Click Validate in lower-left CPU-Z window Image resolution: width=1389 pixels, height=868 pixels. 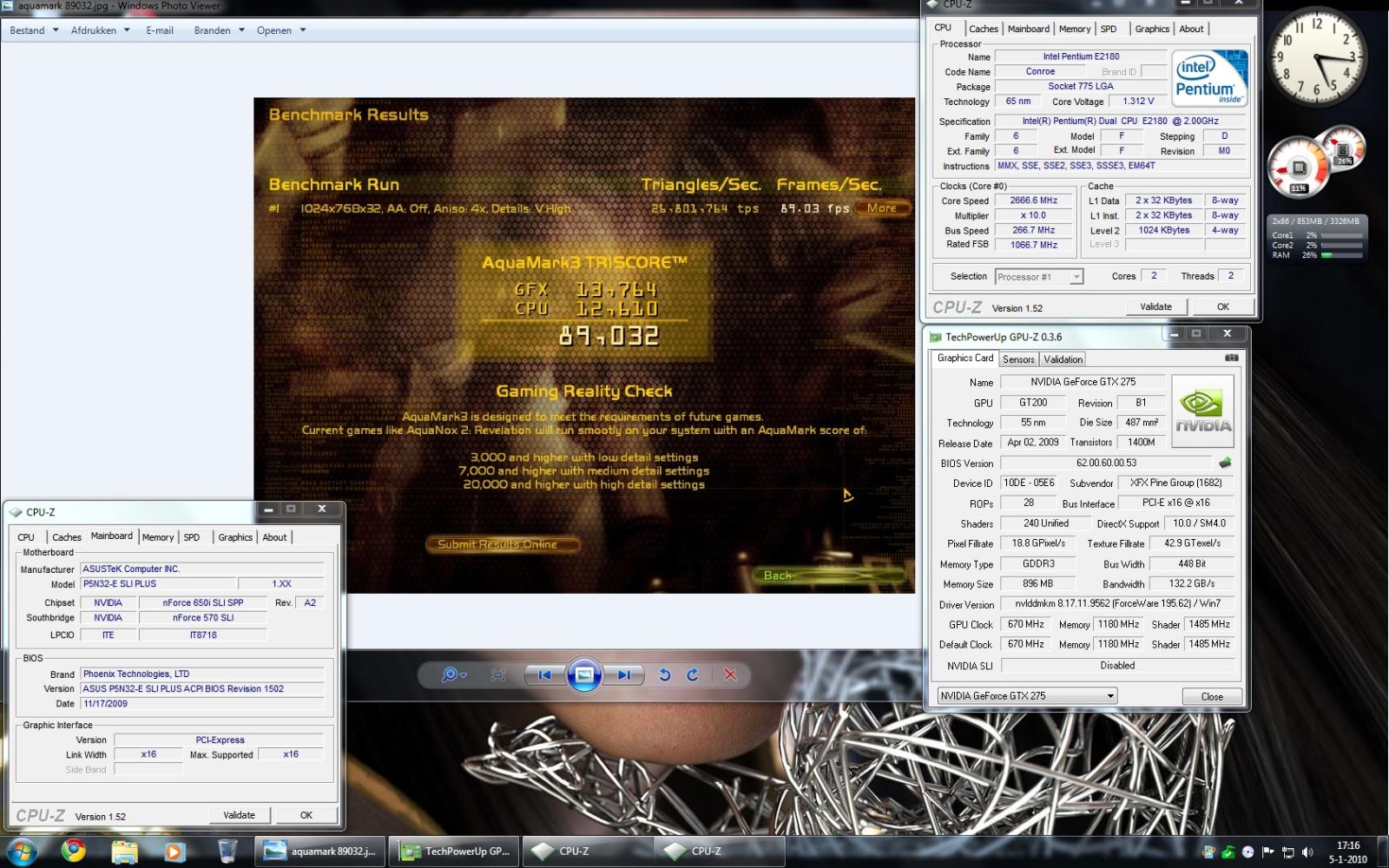(x=239, y=815)
